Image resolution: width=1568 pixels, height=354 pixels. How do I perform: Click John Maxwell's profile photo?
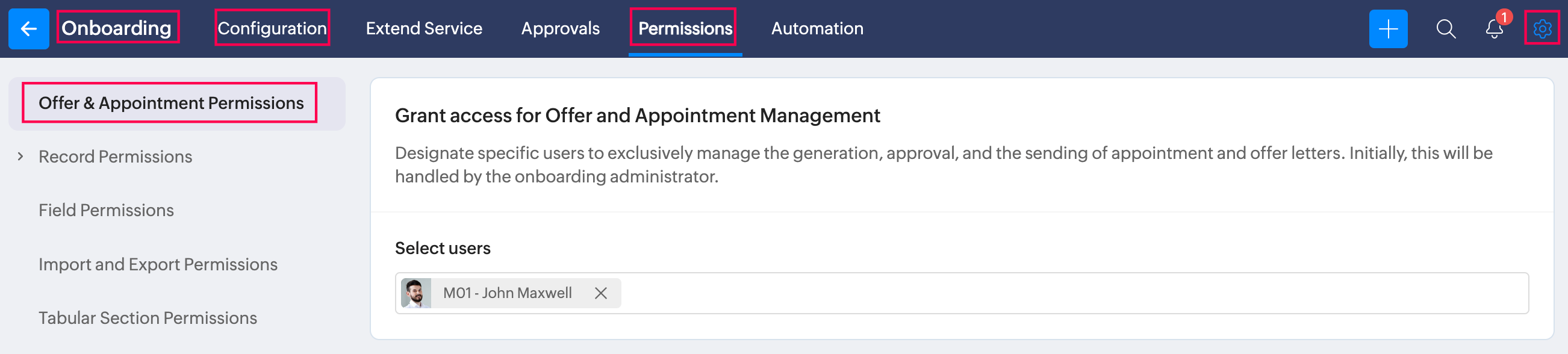(416, 293)
